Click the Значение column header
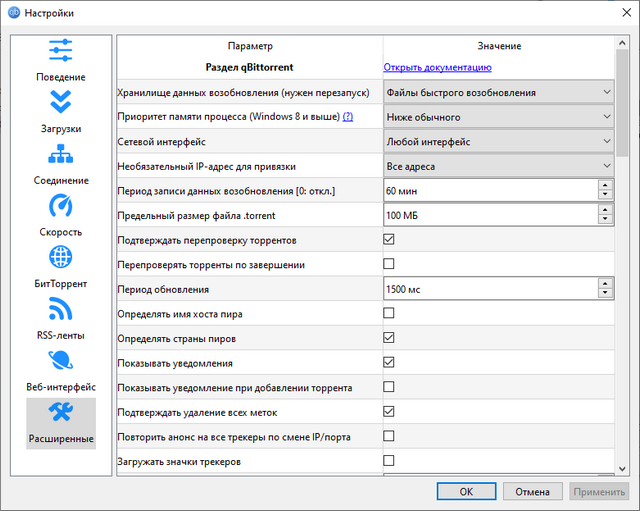 (498, 46)
